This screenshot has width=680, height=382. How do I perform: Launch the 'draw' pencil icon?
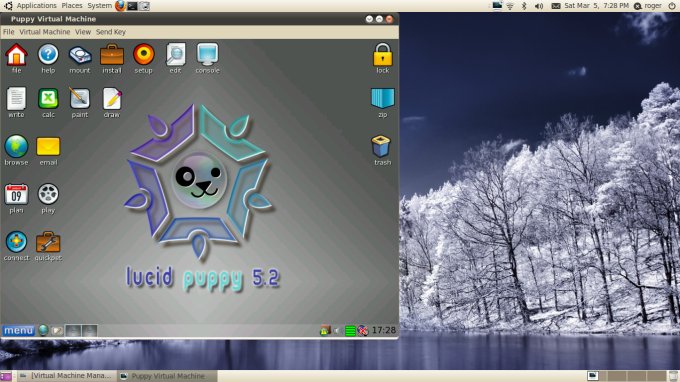112,99
